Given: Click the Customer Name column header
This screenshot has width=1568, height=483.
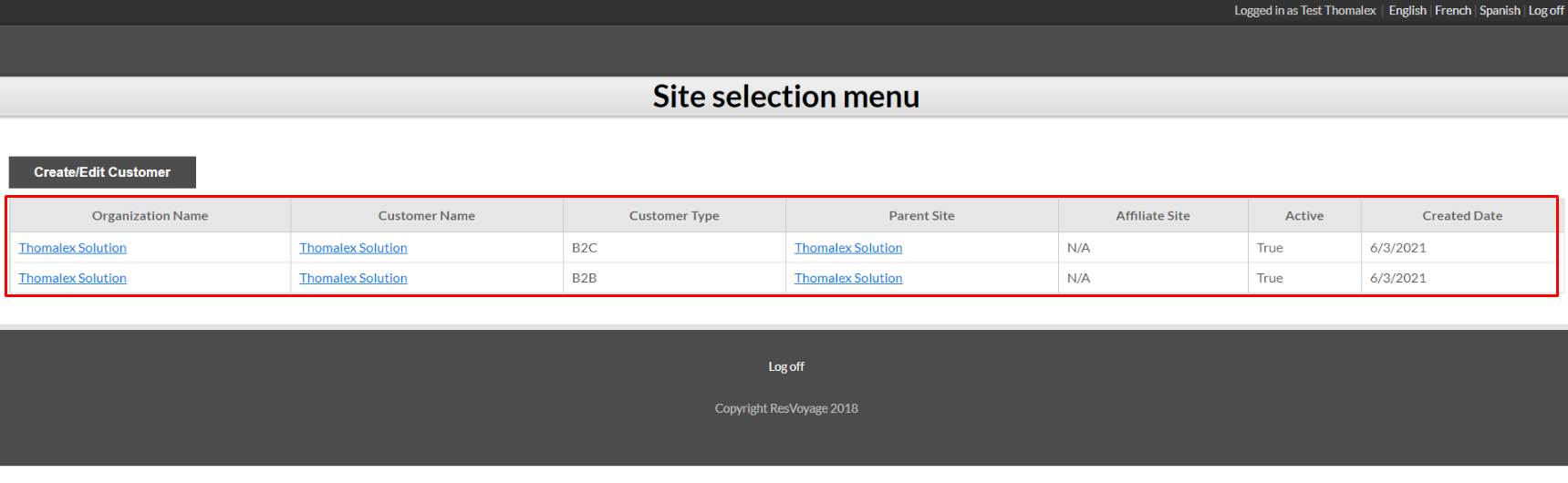Looking at the screenshot, I should (x=427, y=216).
